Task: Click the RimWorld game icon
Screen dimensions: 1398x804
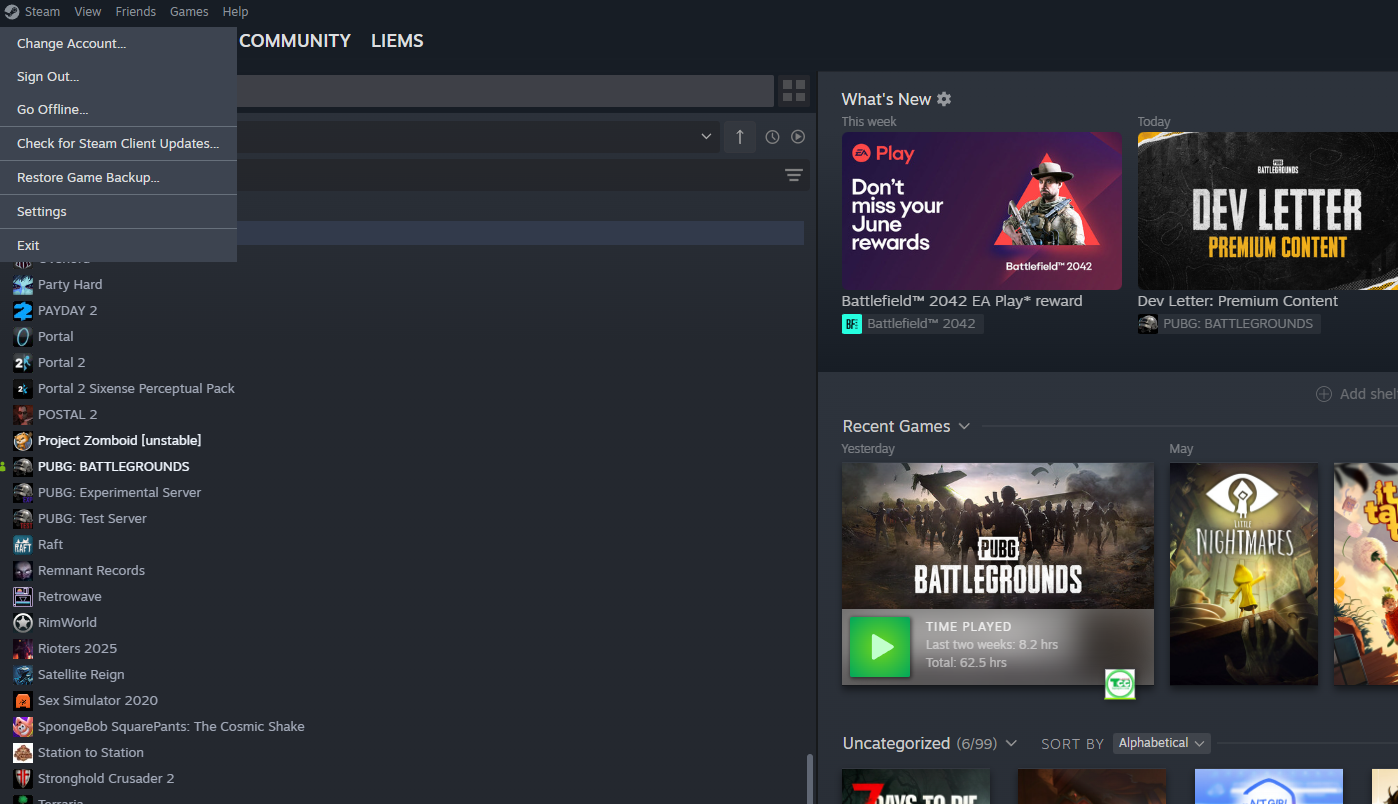Action: pos(22,623)
